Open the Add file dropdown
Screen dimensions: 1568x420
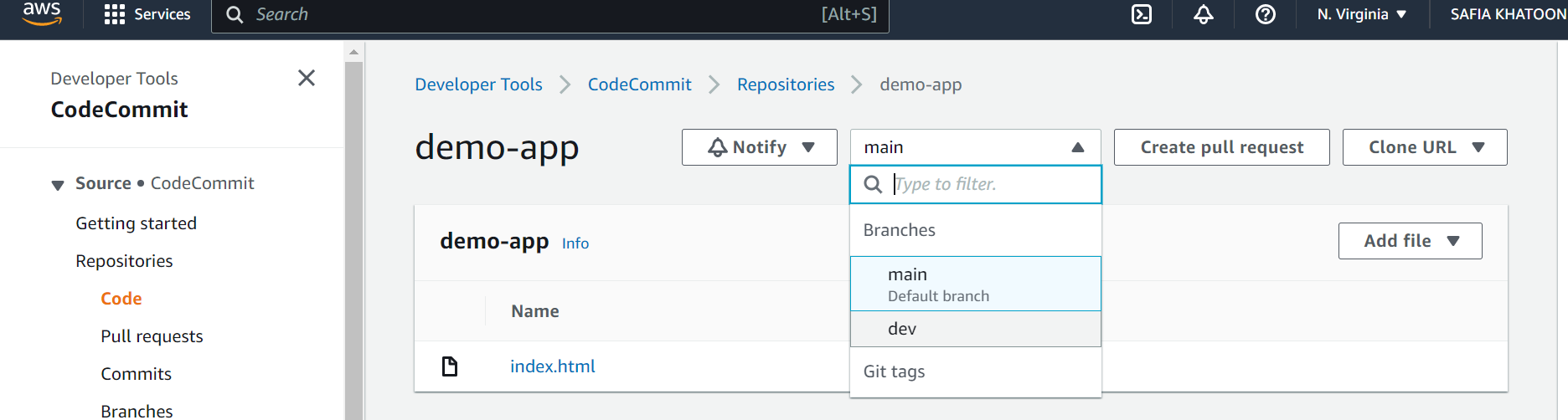coord(1411,241)
